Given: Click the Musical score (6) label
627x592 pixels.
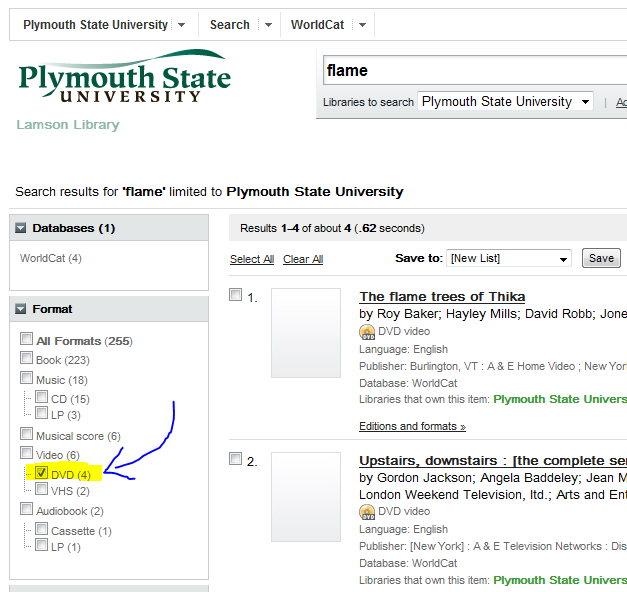Looking at the screenshot, I should [78, 436].
